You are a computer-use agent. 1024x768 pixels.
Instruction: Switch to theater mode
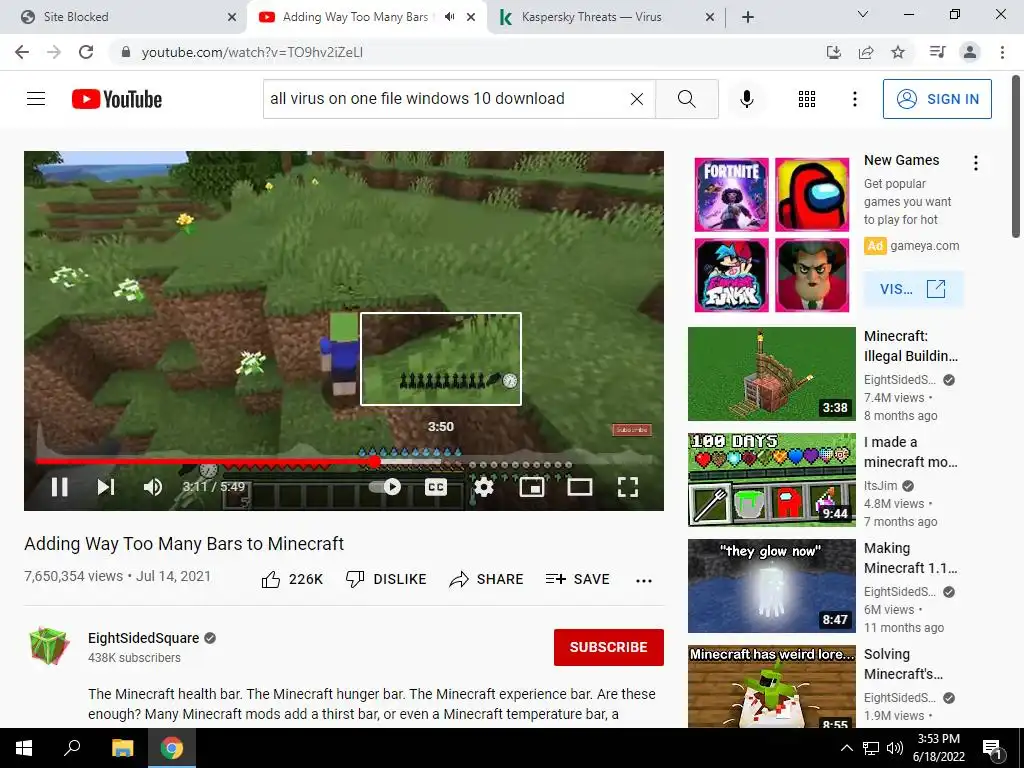tap(579, 487)
